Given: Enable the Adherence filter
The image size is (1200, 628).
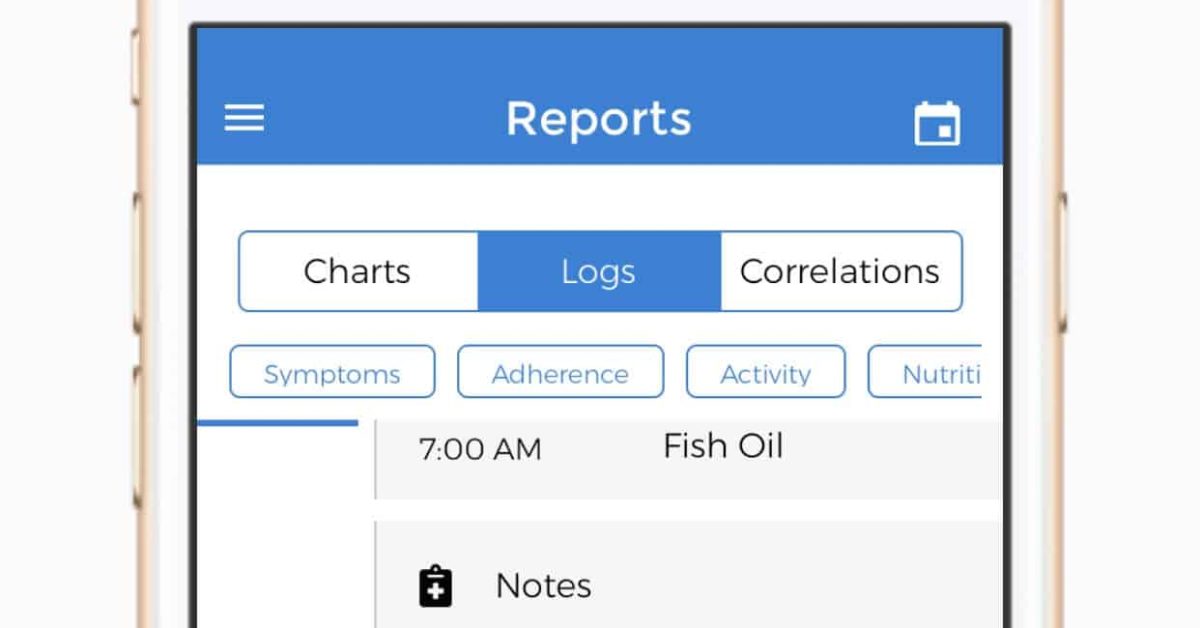Looking at the screenshot, I should (560, 372).
